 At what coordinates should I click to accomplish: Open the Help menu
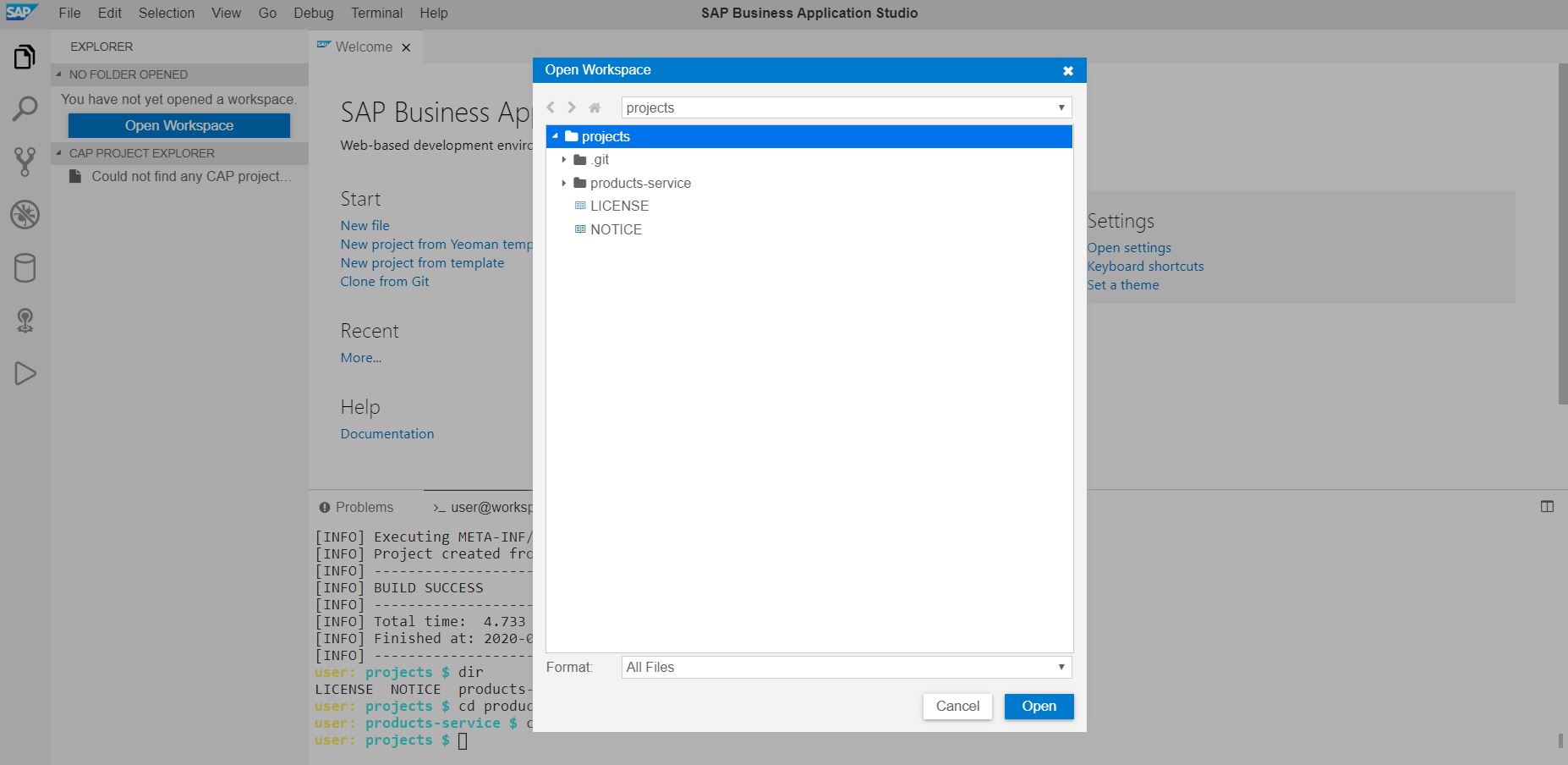click(434, 13)
